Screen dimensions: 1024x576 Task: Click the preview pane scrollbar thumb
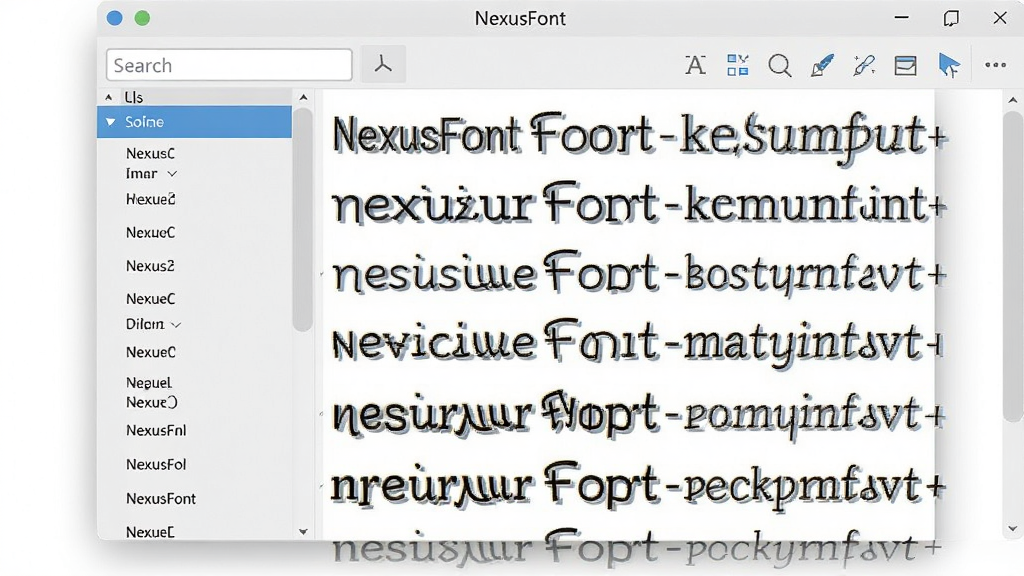point(1013,266)
